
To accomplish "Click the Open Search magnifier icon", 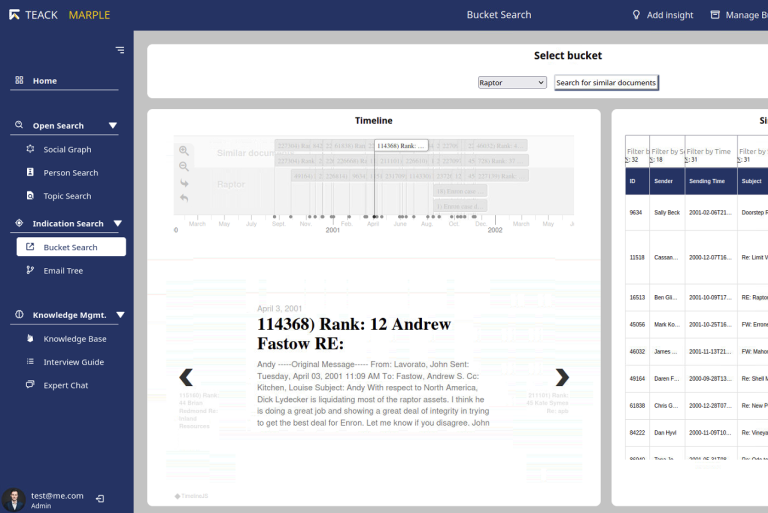I will 19,125.
